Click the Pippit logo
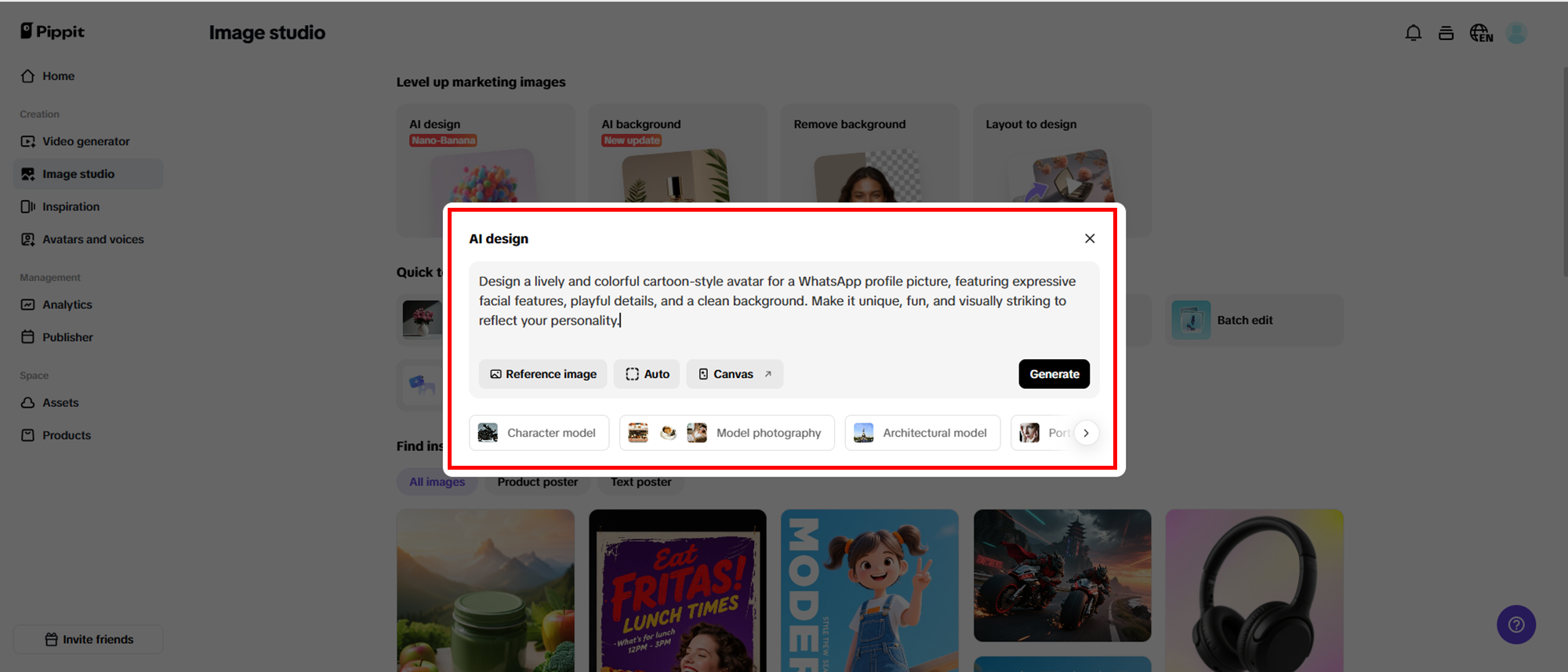1568x672 pixels. coord(53,31)
